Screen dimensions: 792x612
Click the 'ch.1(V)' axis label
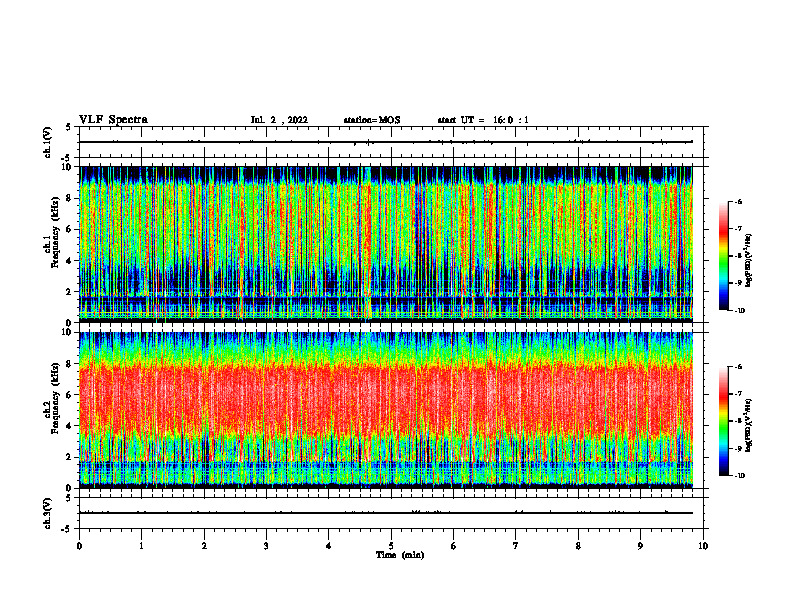[47, 142]
